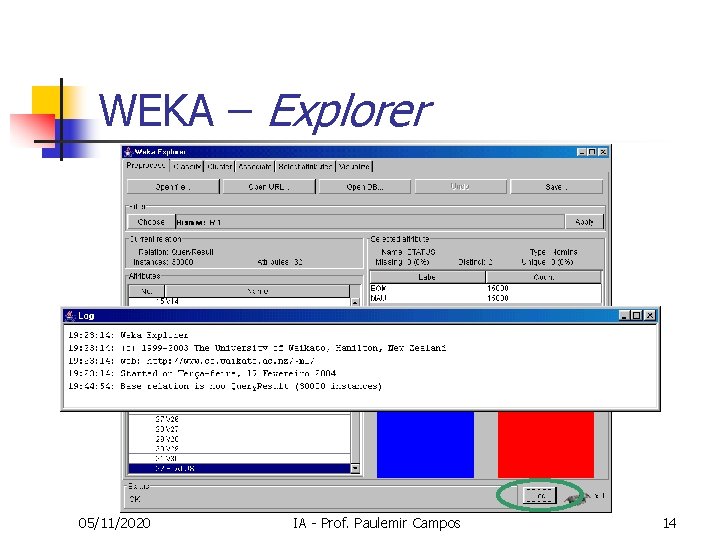Open the Classify tab

point(187,166)
